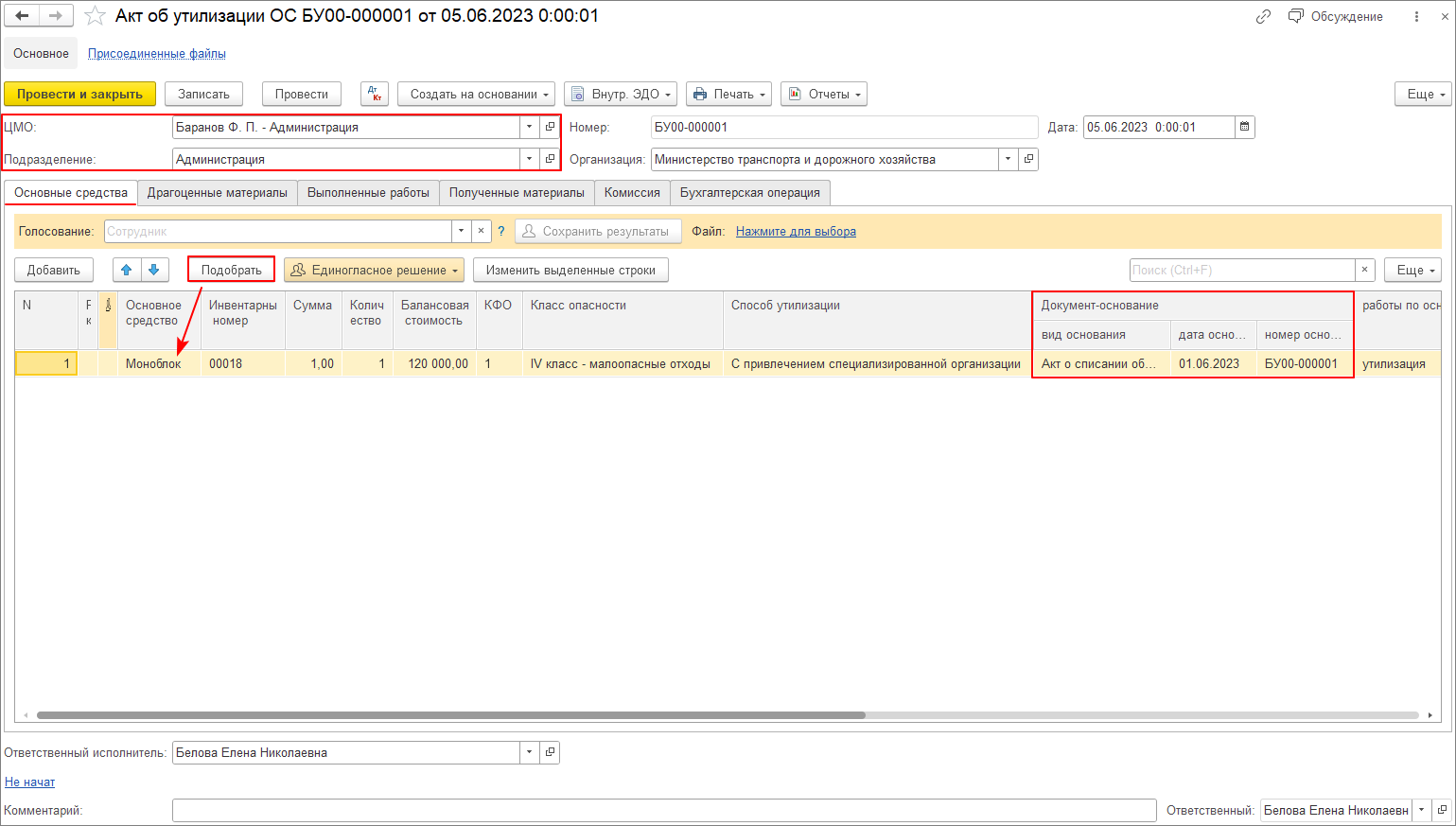Expand the bottom Ответственный dropdown
The height and width of the screenshot is (826, 1456).
pos(1421,810)
